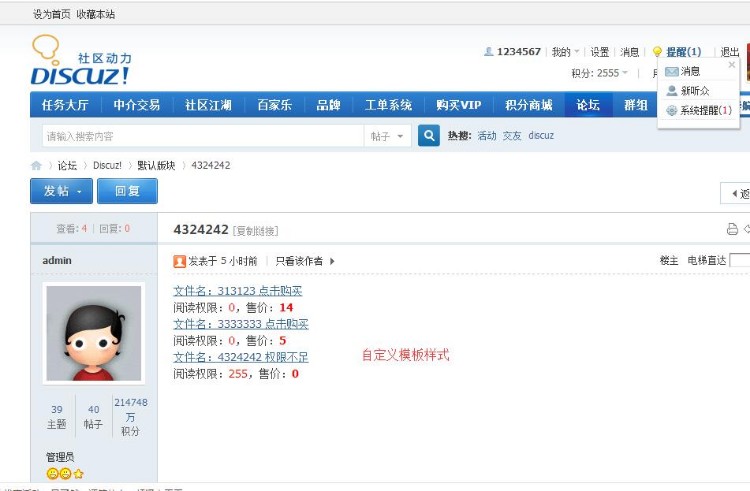Click the hot search term 活动
Viewport: 750px width, 491px height.
[x=487, y=136]
